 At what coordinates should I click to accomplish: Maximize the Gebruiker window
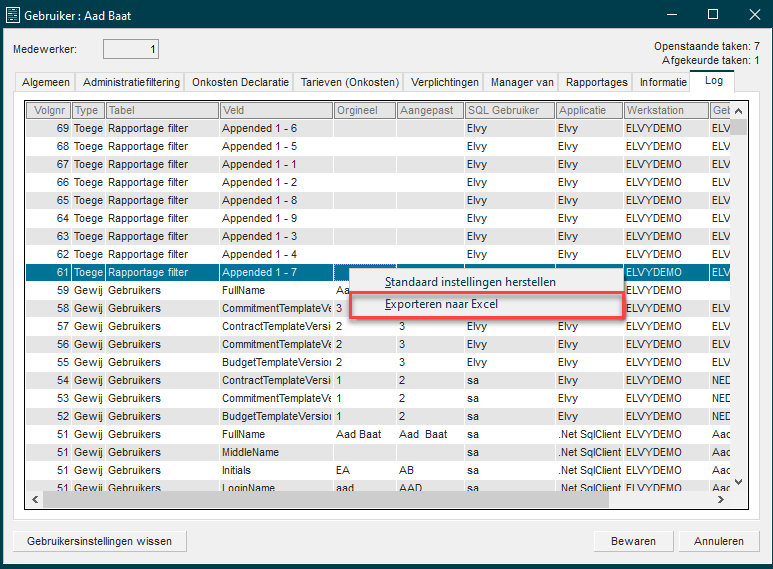point(713,15)
